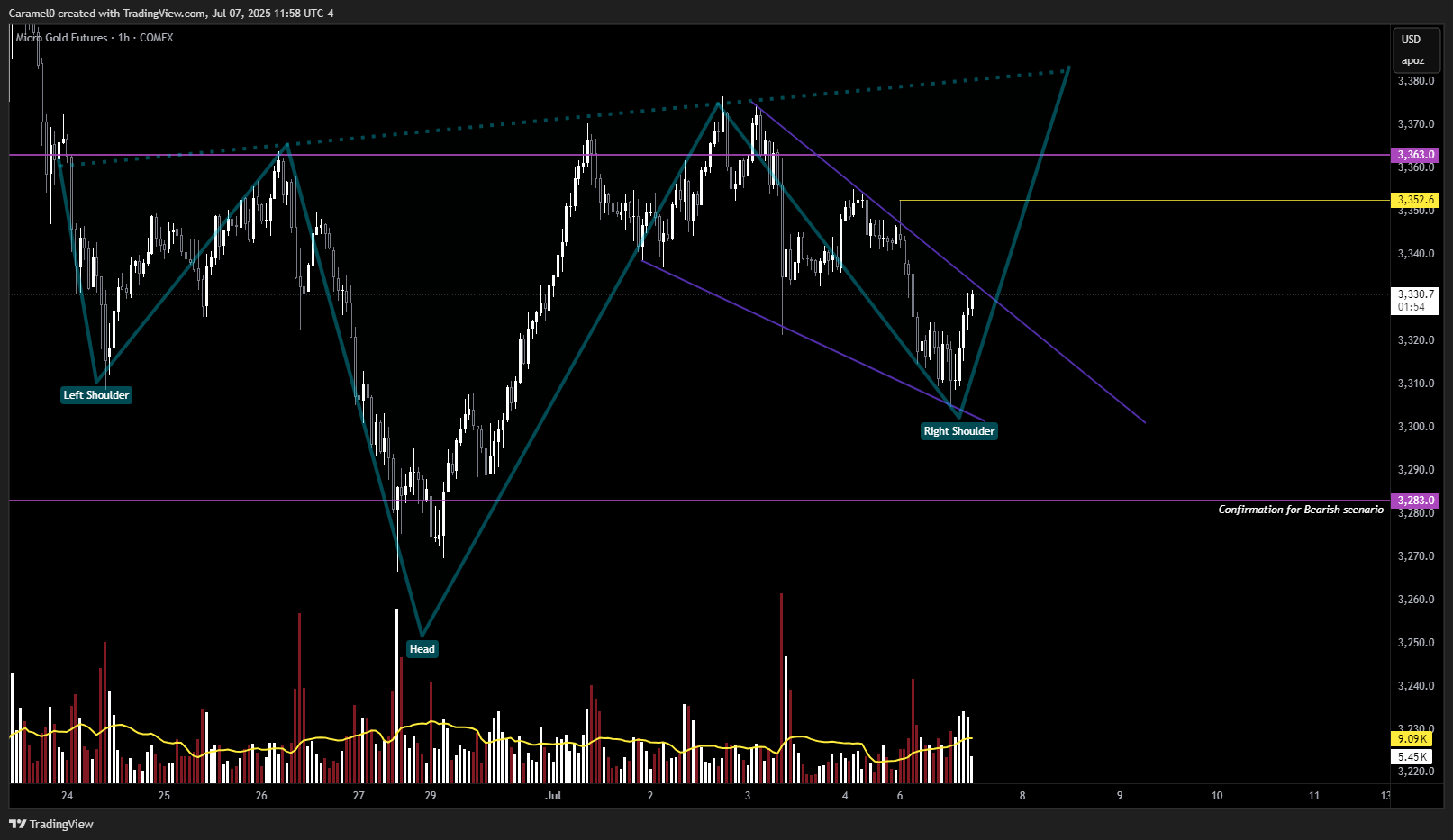This screenshot has width=1453, height=840.
Task: Click the 3,300.0 price axis label
Action: pyautogui.click(x=1416, y=427)
